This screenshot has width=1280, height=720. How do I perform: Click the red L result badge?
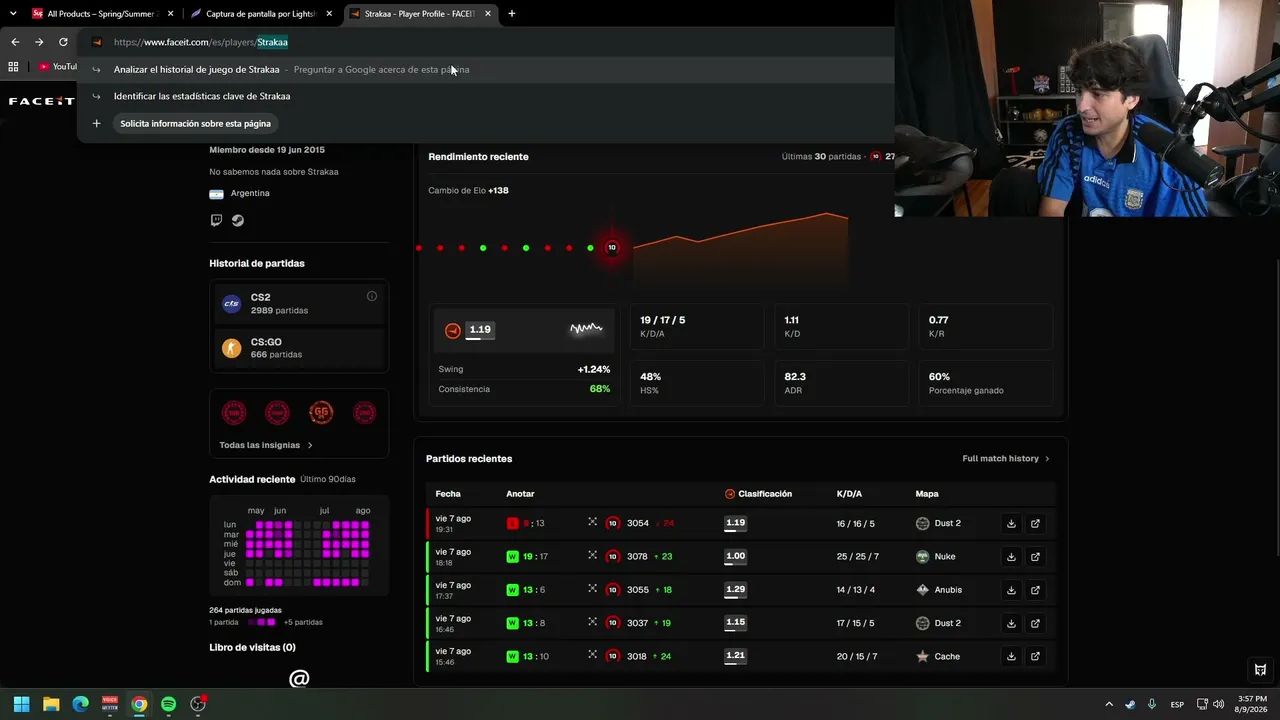tap(513, 523)
